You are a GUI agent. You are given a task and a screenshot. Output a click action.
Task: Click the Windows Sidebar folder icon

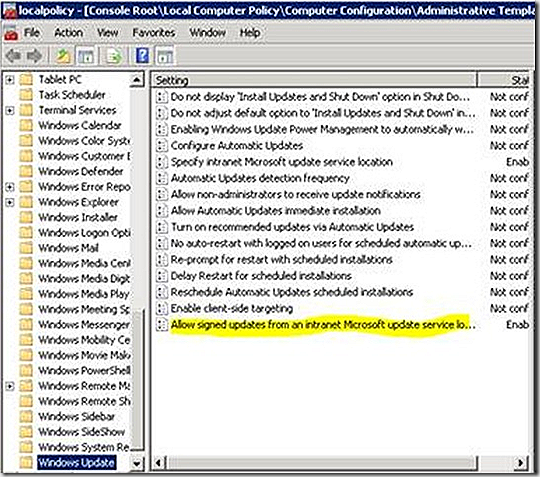[x=26, y=416]
